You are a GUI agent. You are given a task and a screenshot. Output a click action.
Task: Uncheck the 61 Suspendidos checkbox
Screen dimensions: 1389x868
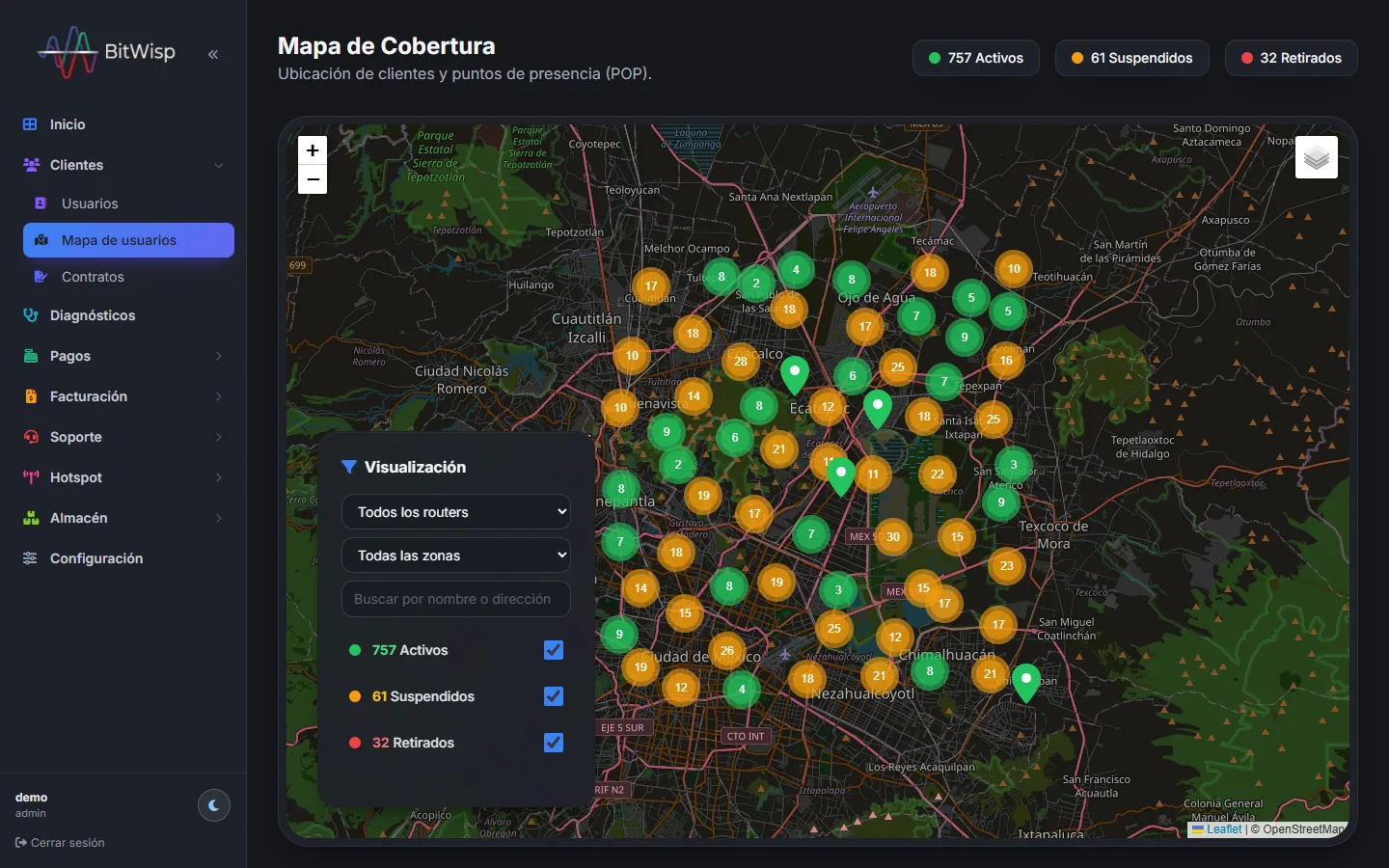pyautogui.click(x=554, y=696)
